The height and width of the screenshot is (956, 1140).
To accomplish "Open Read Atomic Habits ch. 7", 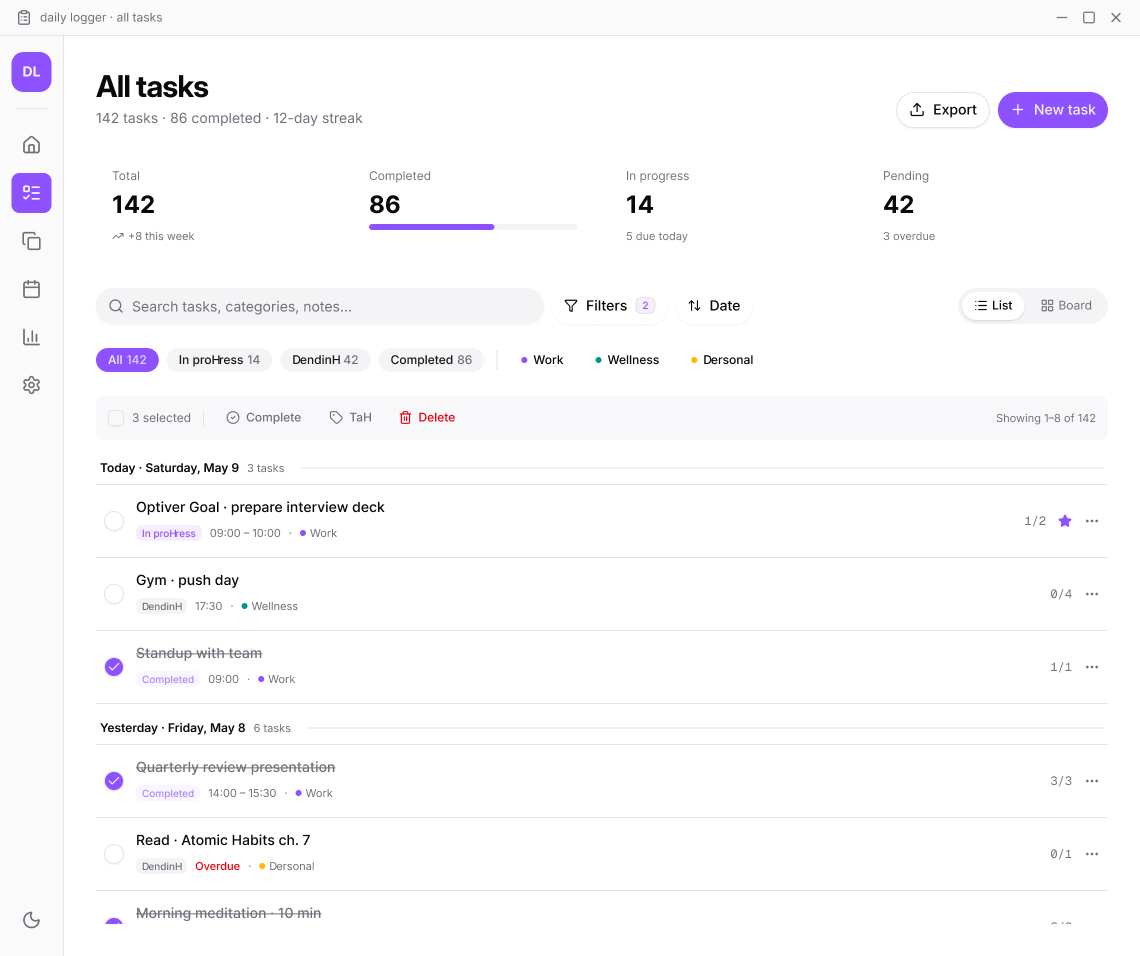I will 223,840.
